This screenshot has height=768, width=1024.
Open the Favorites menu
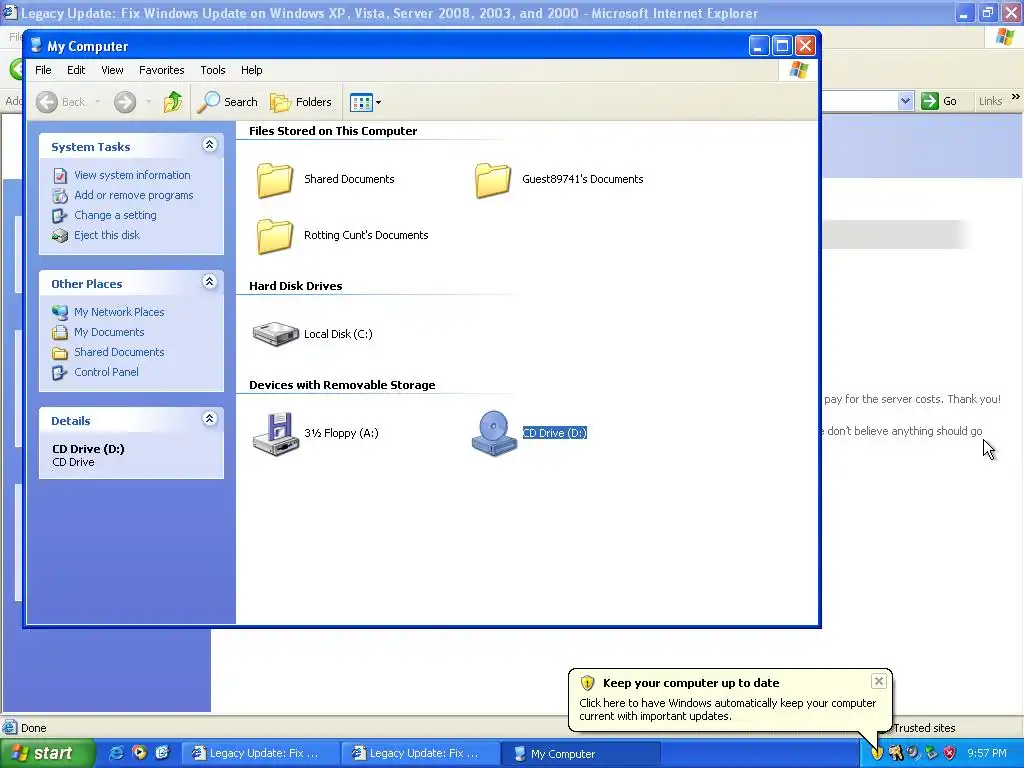point(161,70)
